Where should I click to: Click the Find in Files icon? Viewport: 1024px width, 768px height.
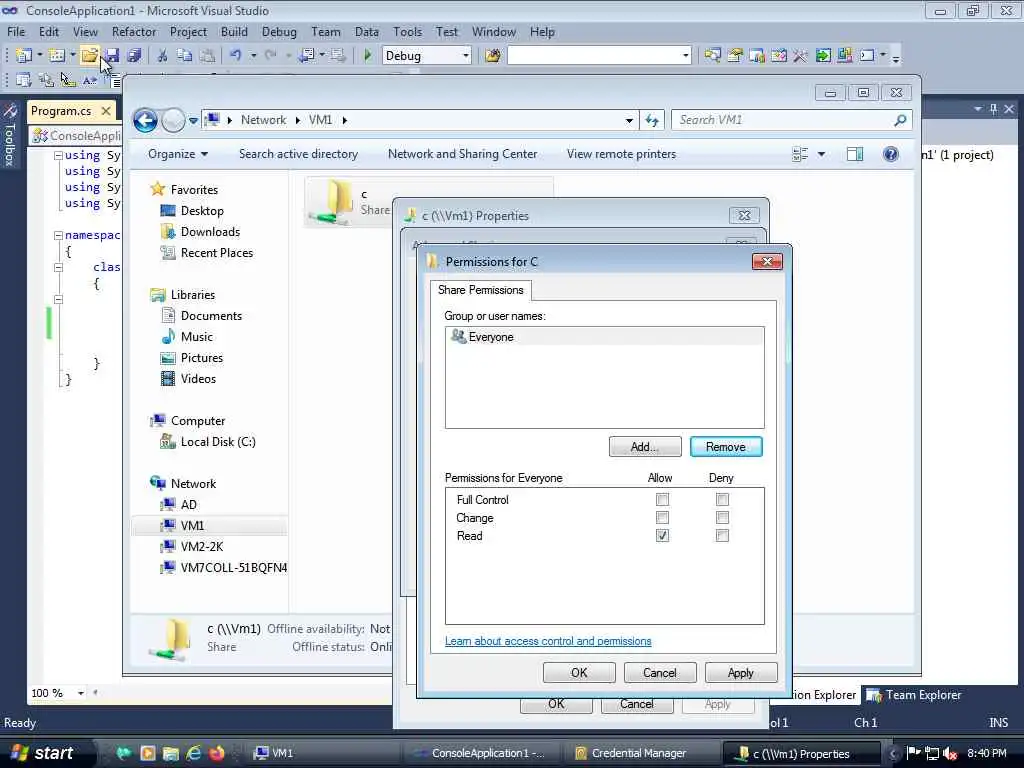coord(493,56)
